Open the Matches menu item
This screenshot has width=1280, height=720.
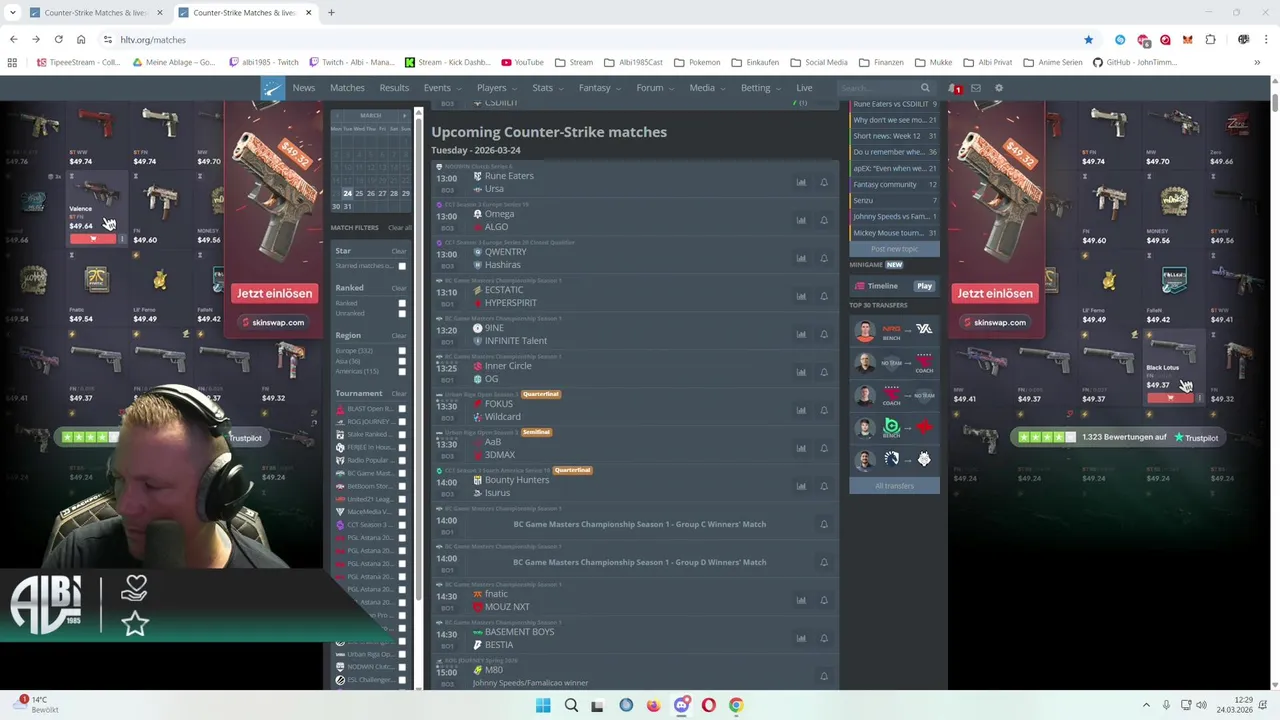(x=347, y=88)
